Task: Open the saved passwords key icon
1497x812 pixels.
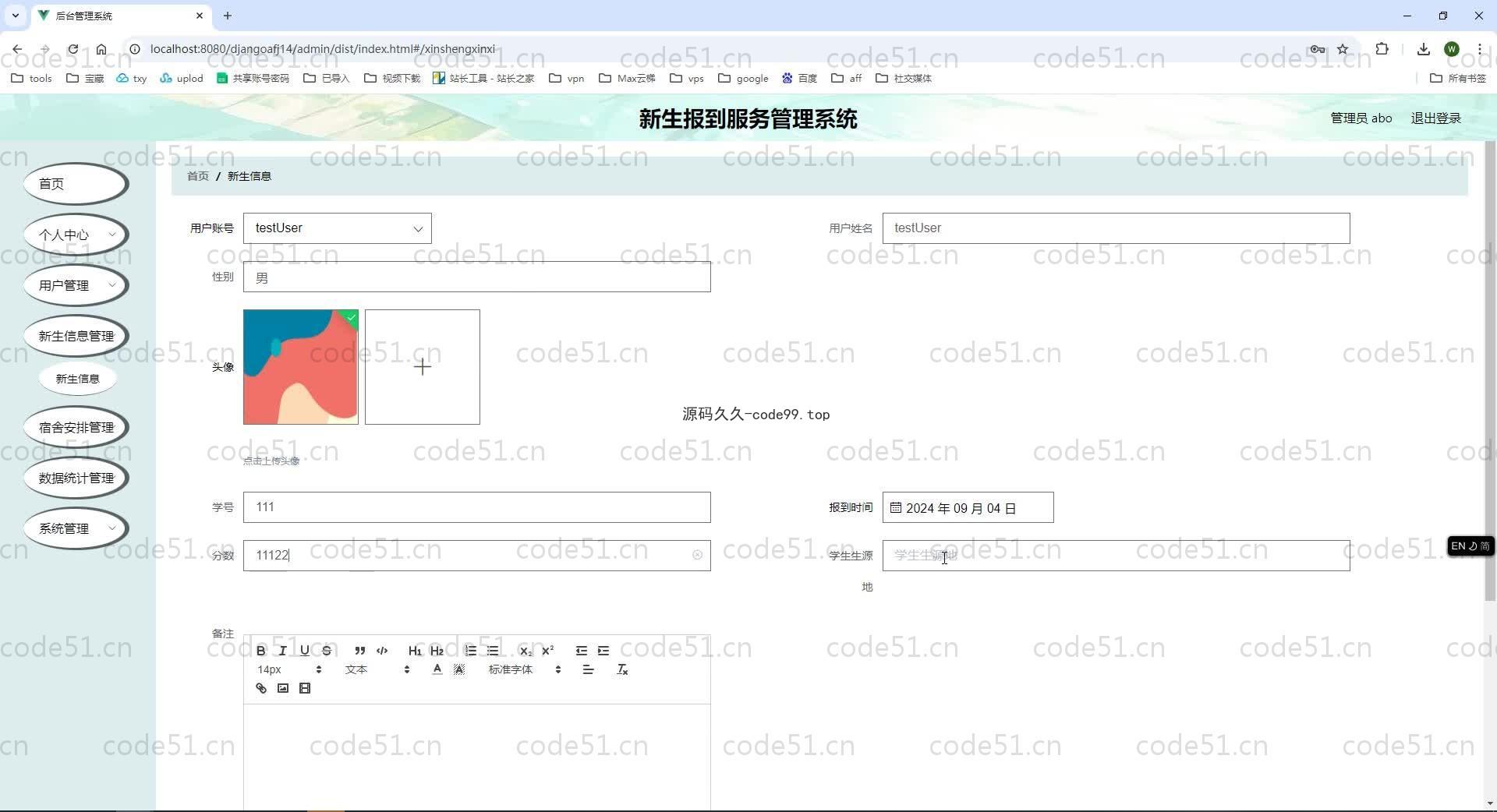Action: click(x=1317, y=49)
